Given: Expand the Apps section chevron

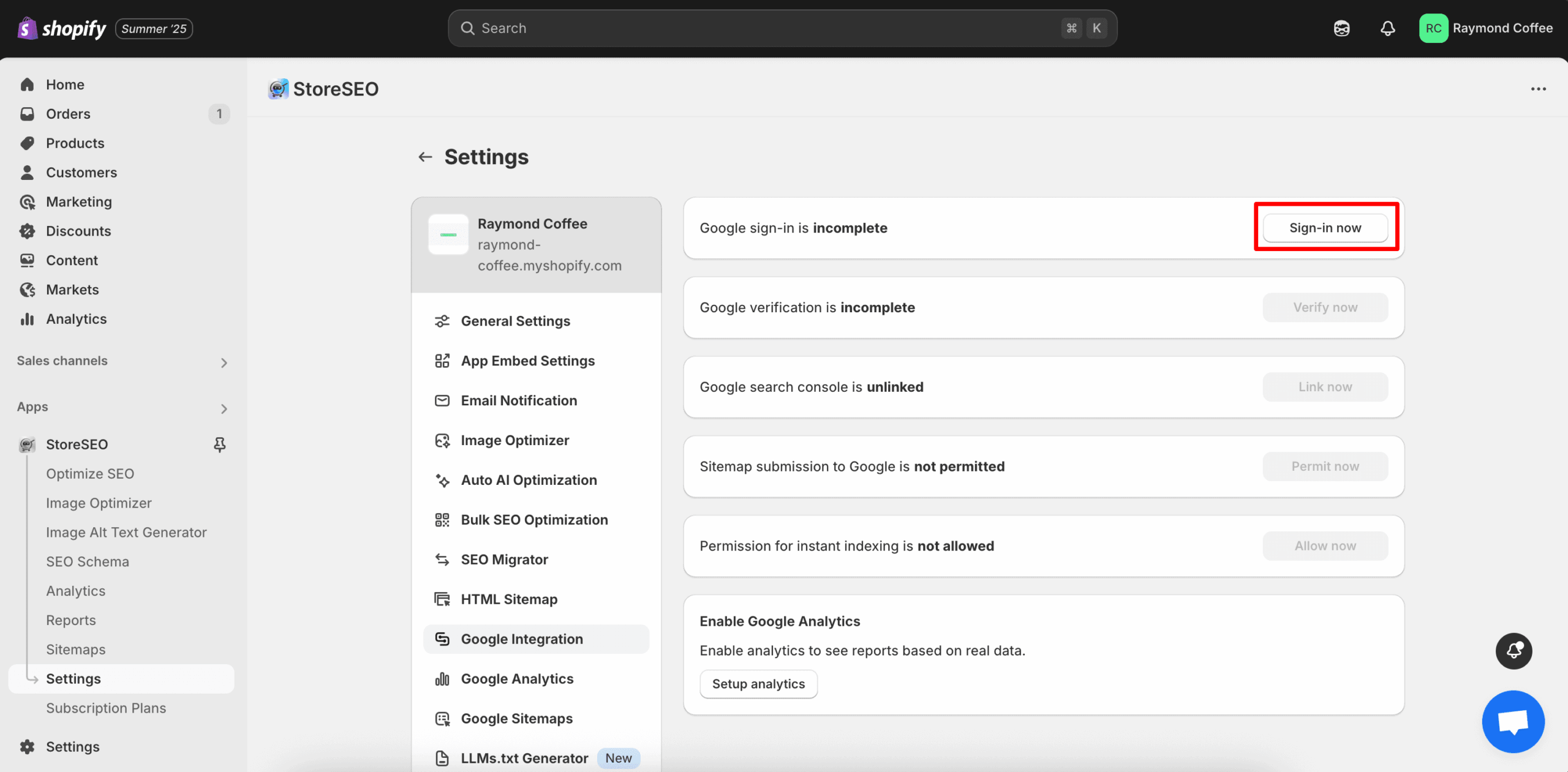Looking at the screenshot, I should [x=224, y=408].
